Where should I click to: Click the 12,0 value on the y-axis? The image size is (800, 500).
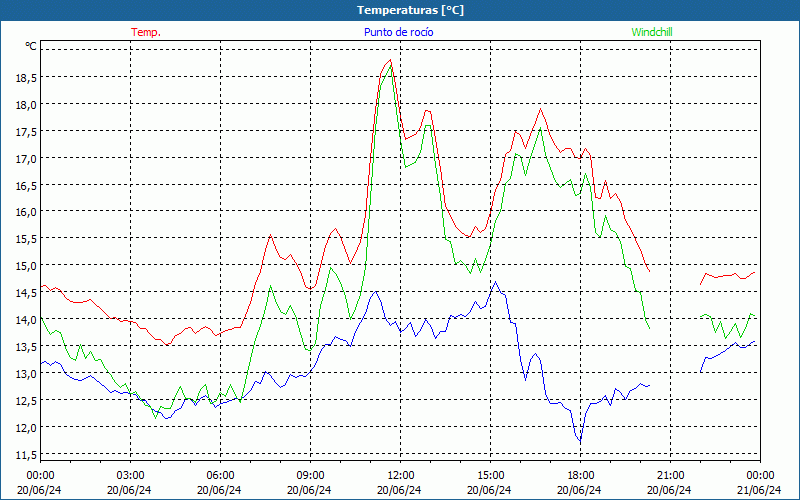coord(26,428)
